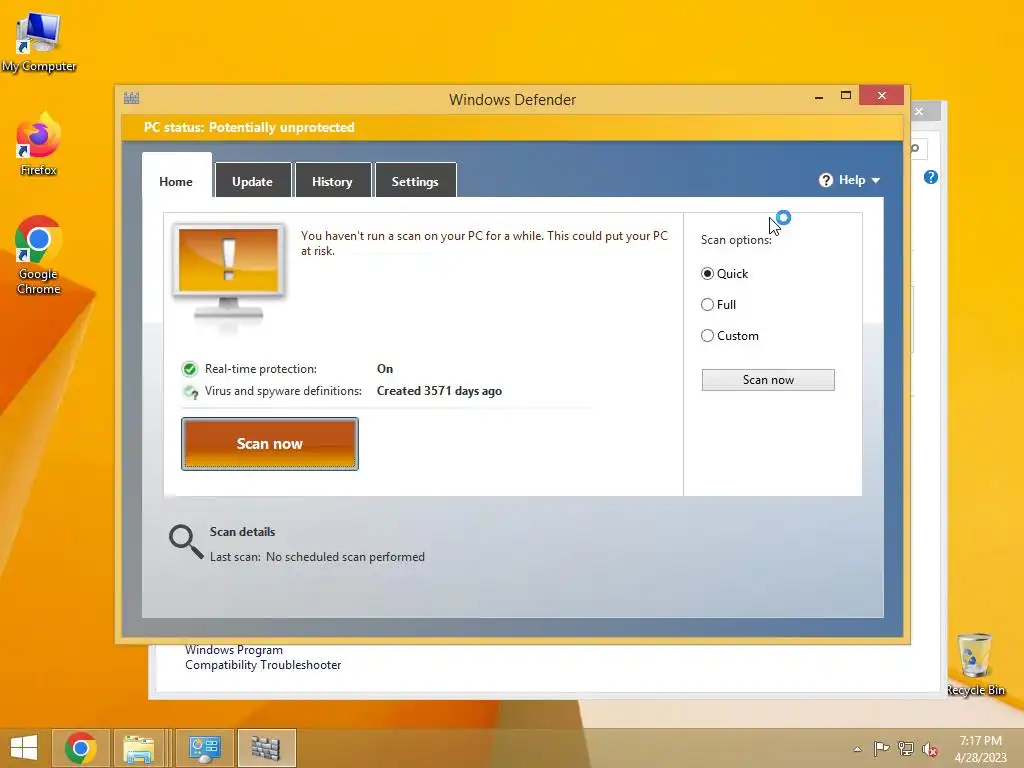Click the 'Scan details' heading
This screenshot has height=768, width=1024.
(242, 532)
